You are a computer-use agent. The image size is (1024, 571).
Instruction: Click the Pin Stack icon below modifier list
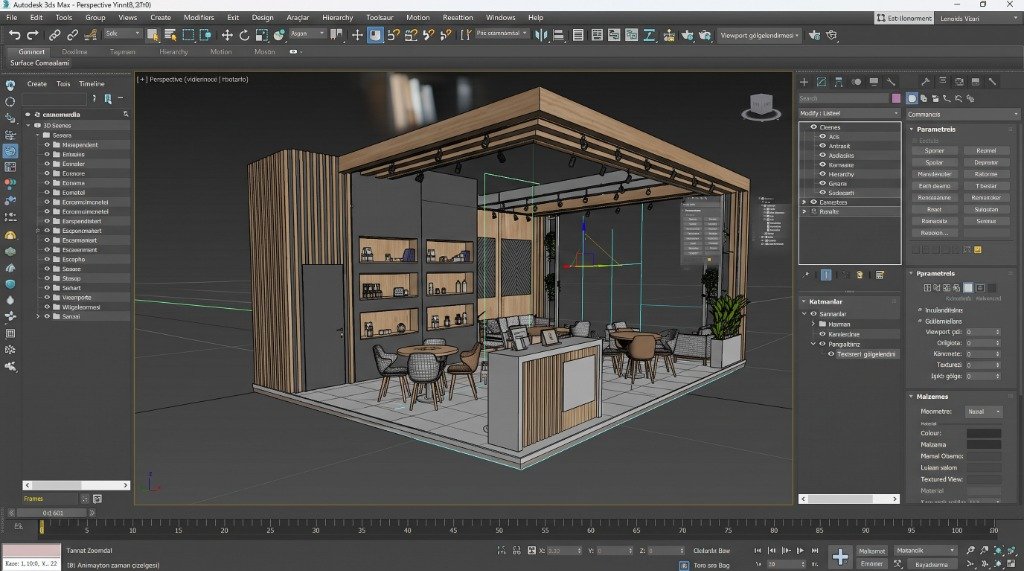point(806,275)
